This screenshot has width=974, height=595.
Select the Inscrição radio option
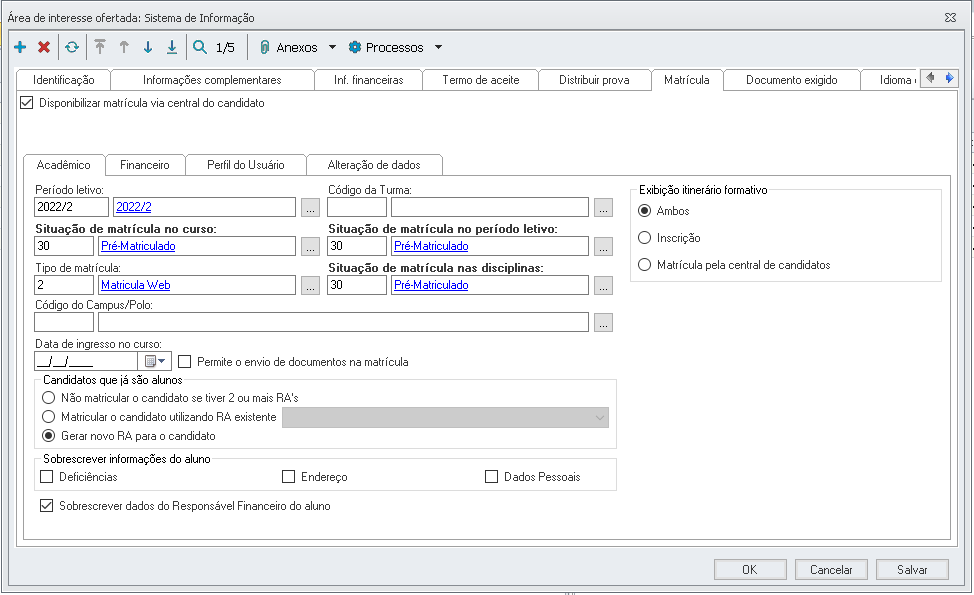(645, 237)
